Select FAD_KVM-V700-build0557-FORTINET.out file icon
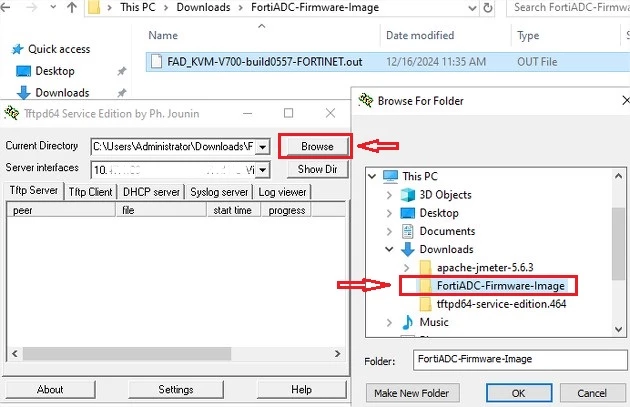630x407 pixels. tap(156, 61)
